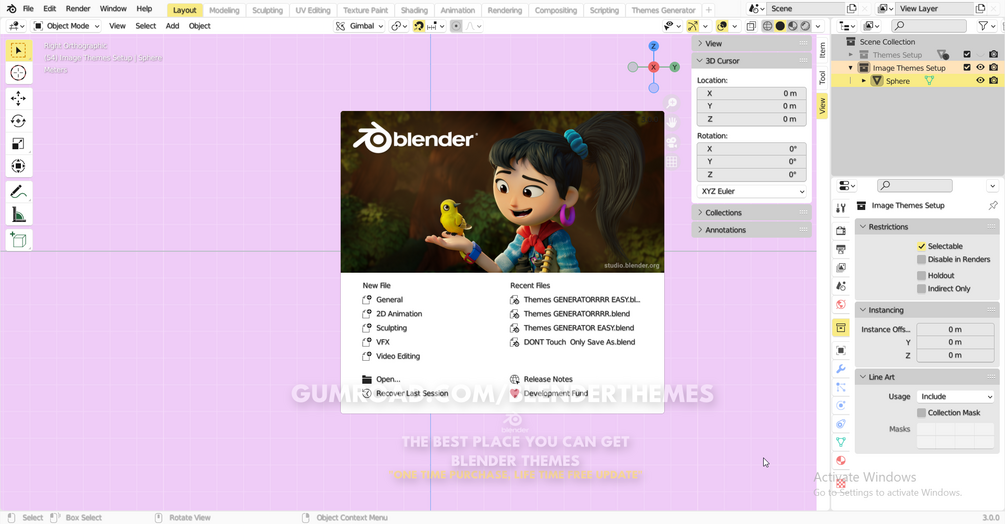Viewport: 1005px width, 524px height.
Task: Open the Object Mode dropdown
Action: pyautogui.click(x=67, y=26)
